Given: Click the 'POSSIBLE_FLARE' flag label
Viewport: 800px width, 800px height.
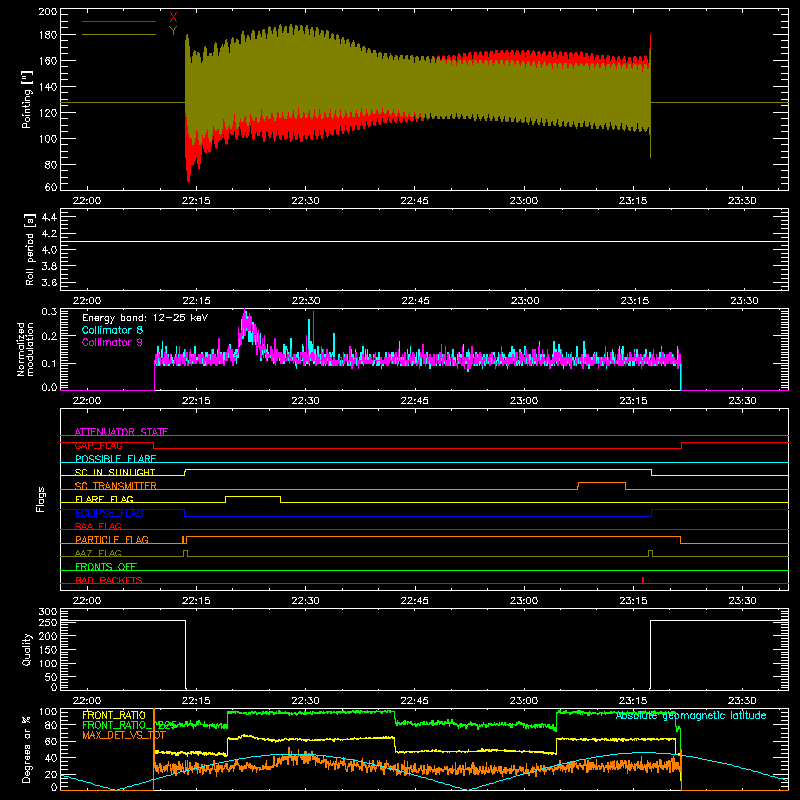Looking at the screenshot, I should [x=115, y=459].
